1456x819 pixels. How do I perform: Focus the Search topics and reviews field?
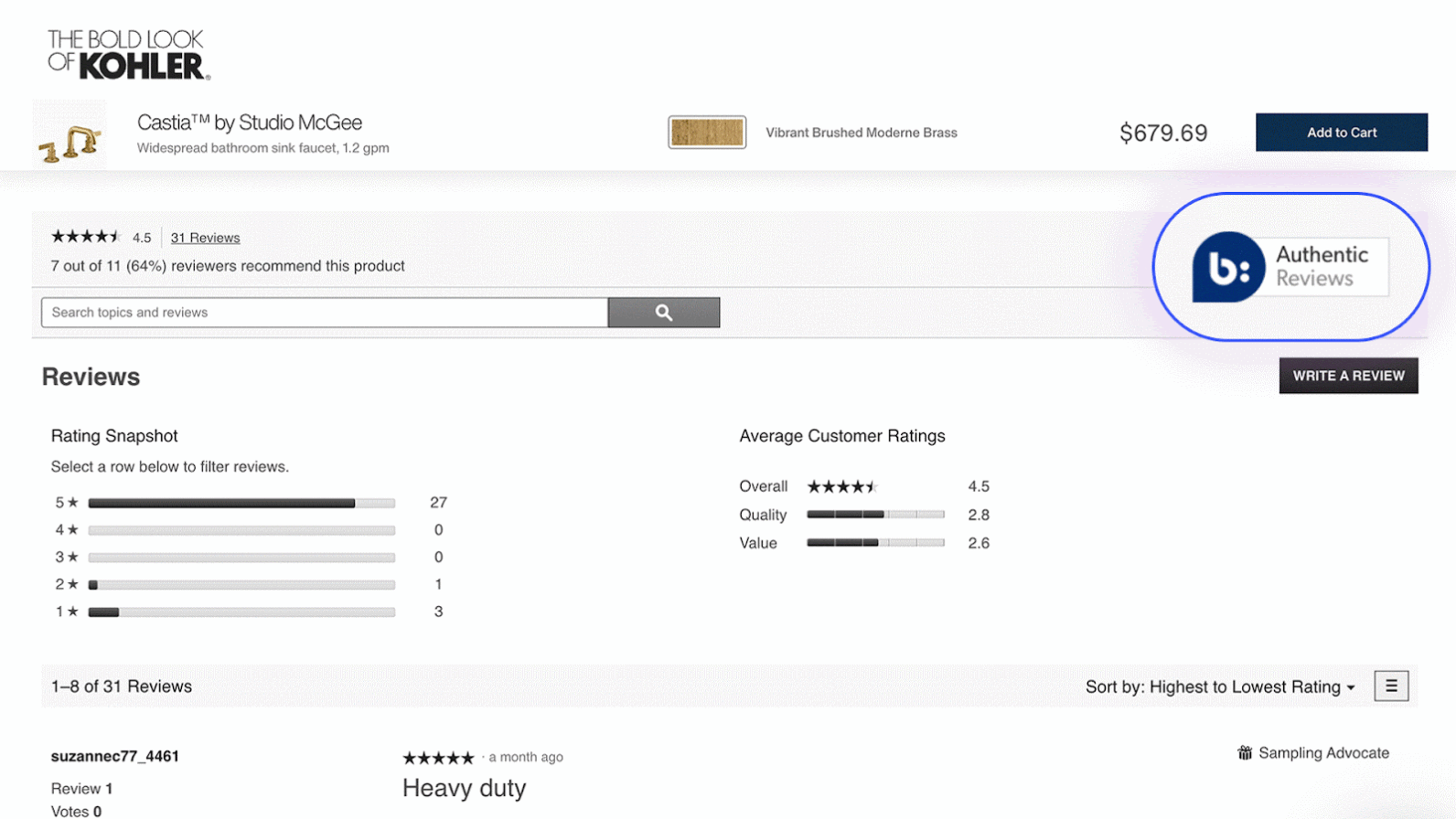click(325, 313)
